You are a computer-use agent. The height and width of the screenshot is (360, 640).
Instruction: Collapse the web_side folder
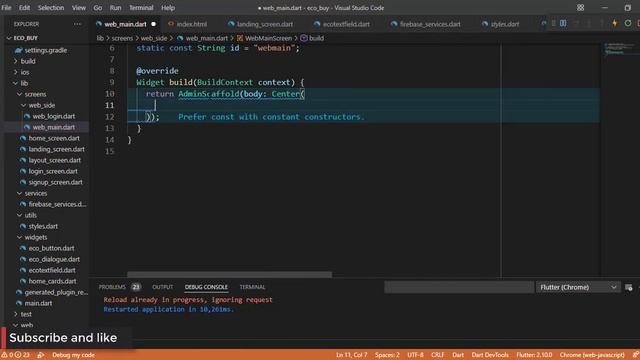point(41,105)
